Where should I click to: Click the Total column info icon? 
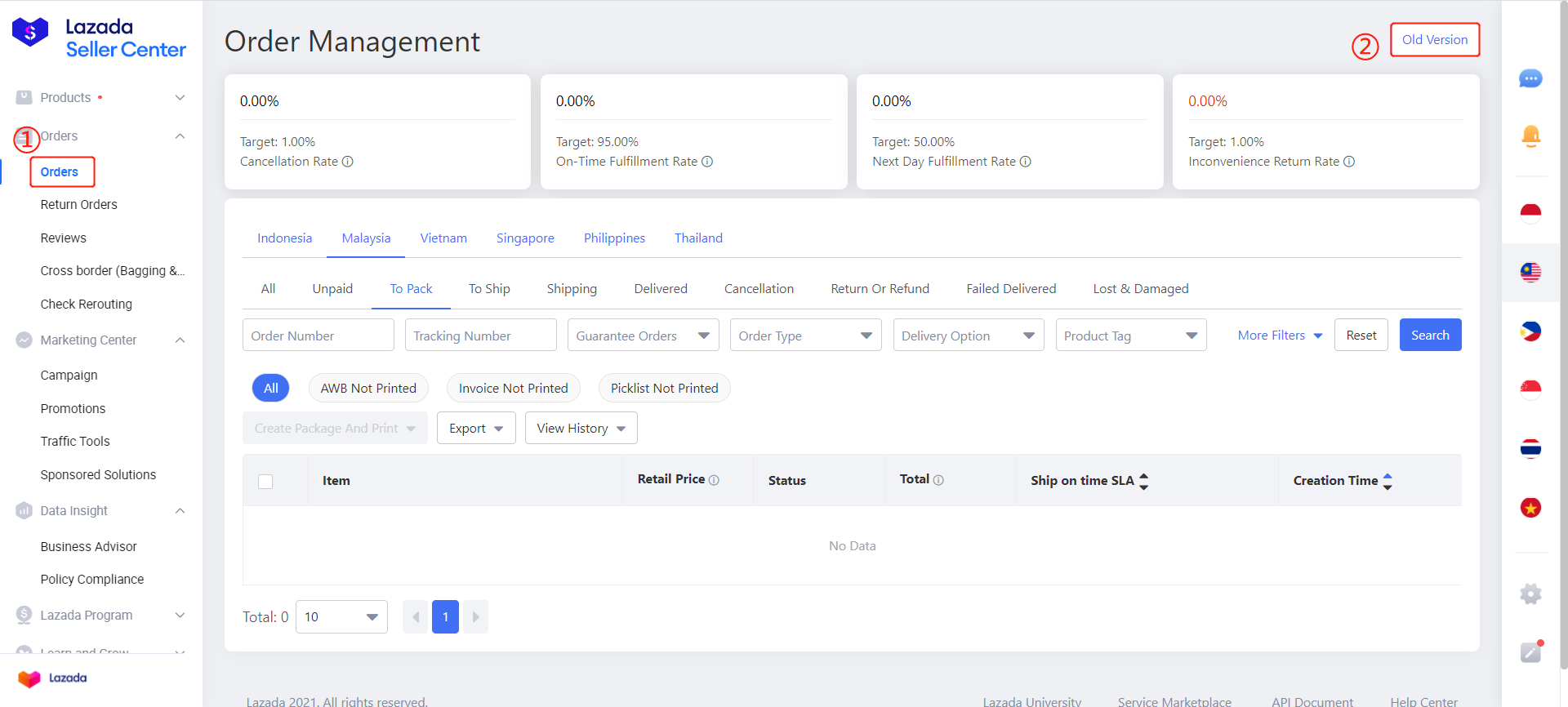(x=938, y=480)
